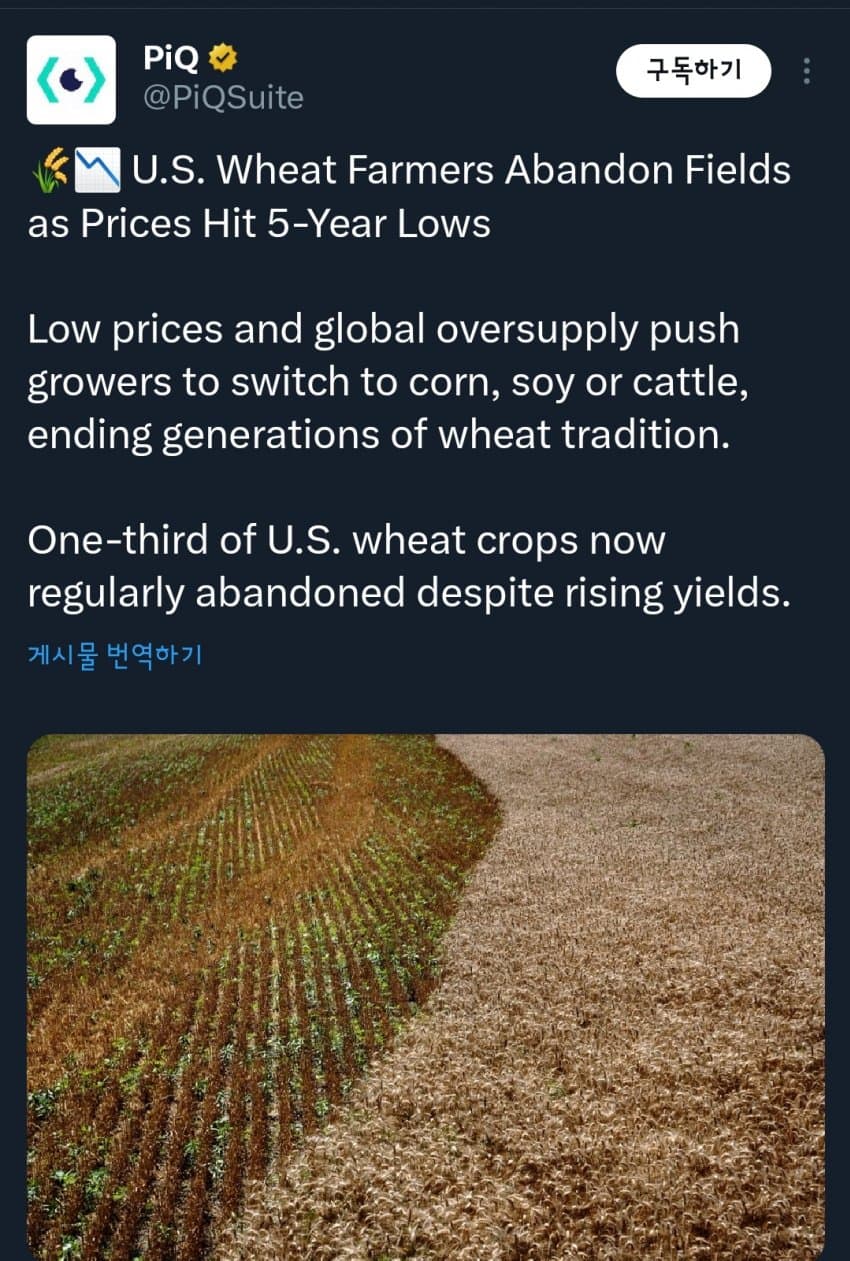Select the PiQ display name
The height and width of the screenshot is (1261, 850).
click(173, 59)
